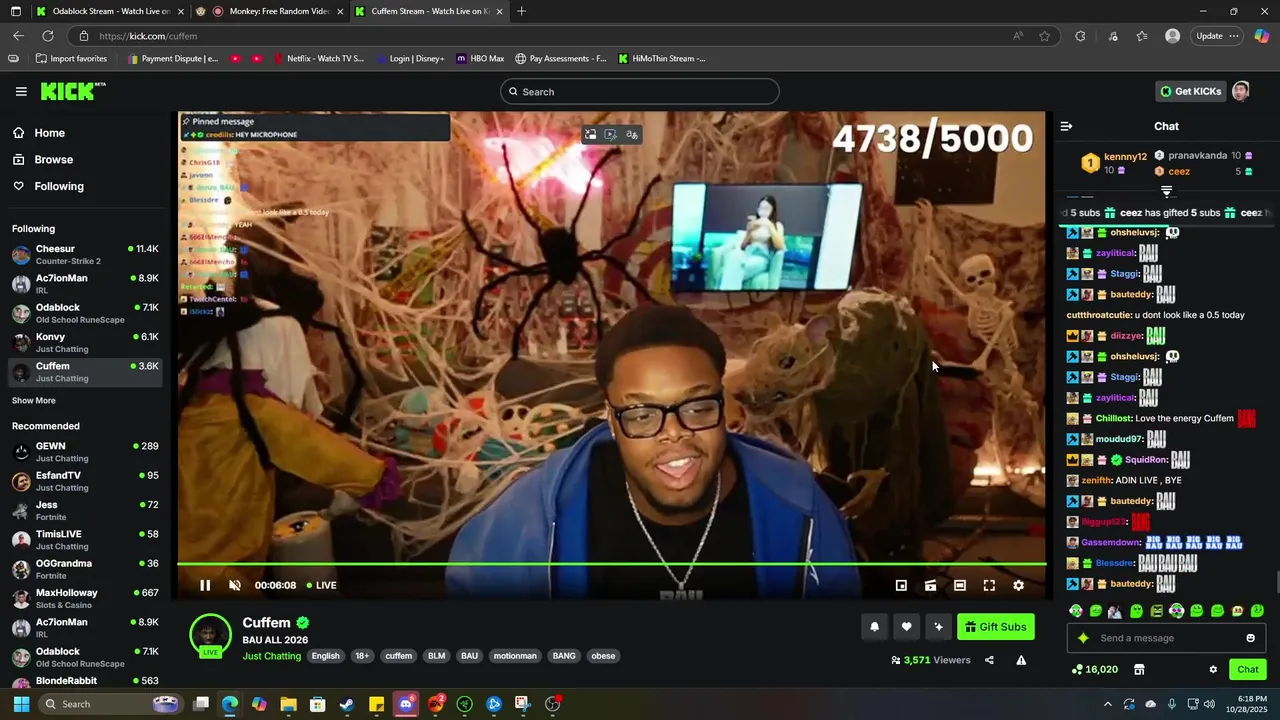The width and height of the screenshot is (1280, 720).
Task: Toggle mini player mode in video controls
Action: tap(901, 585)
